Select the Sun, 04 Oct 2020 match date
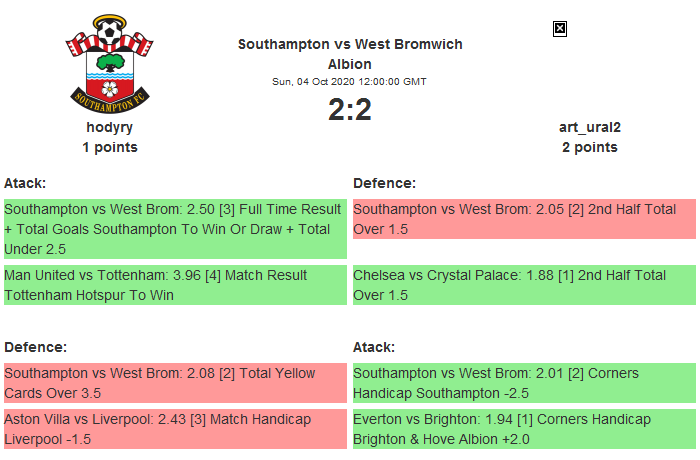Screen dimensions: 700x460 pyautogui.click(x=350, y=81)
